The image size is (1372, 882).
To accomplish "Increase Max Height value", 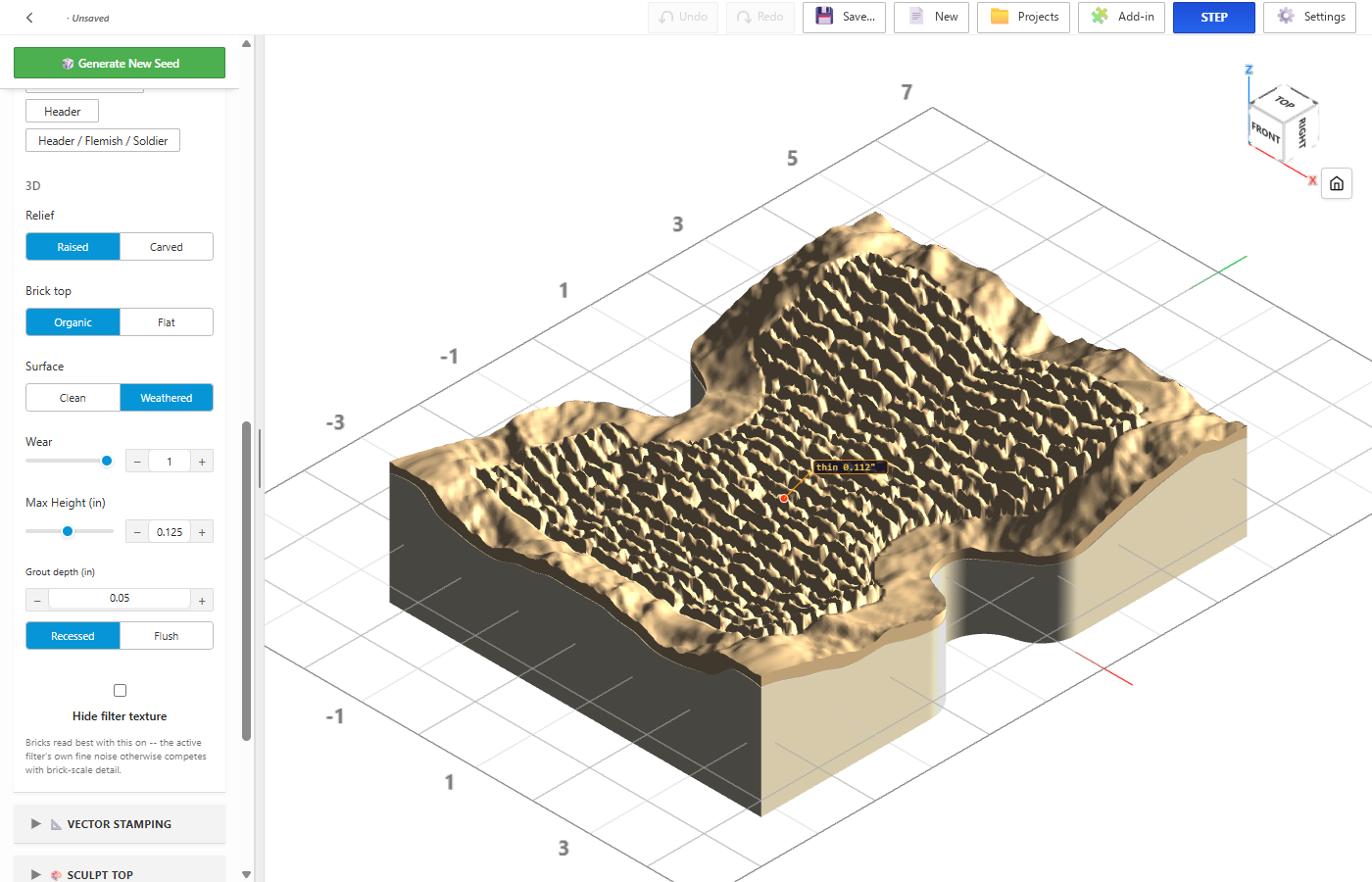I will (202, 532).
